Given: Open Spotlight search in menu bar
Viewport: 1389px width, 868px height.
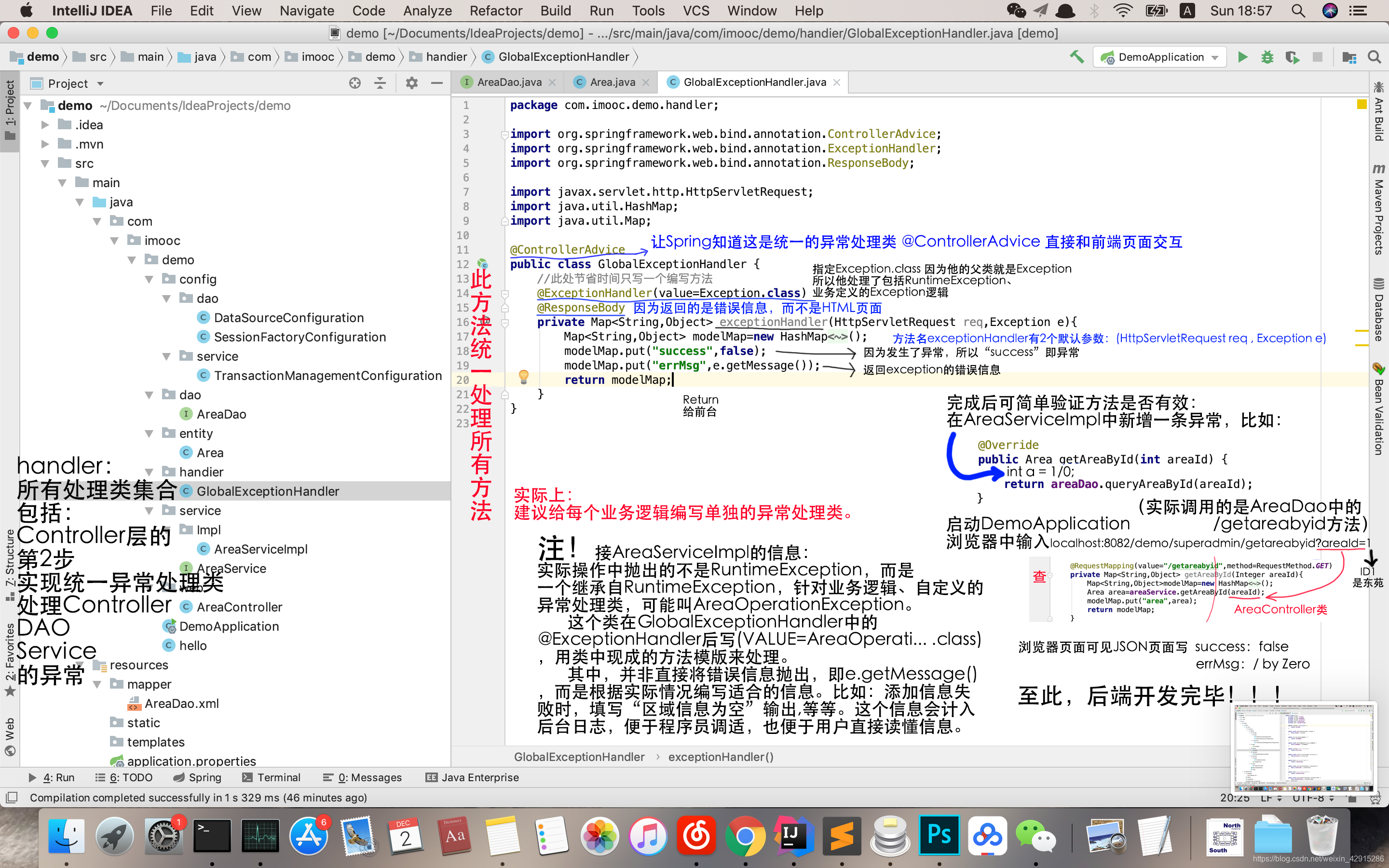Looking at the screenshot, I should coord(1298,10).
